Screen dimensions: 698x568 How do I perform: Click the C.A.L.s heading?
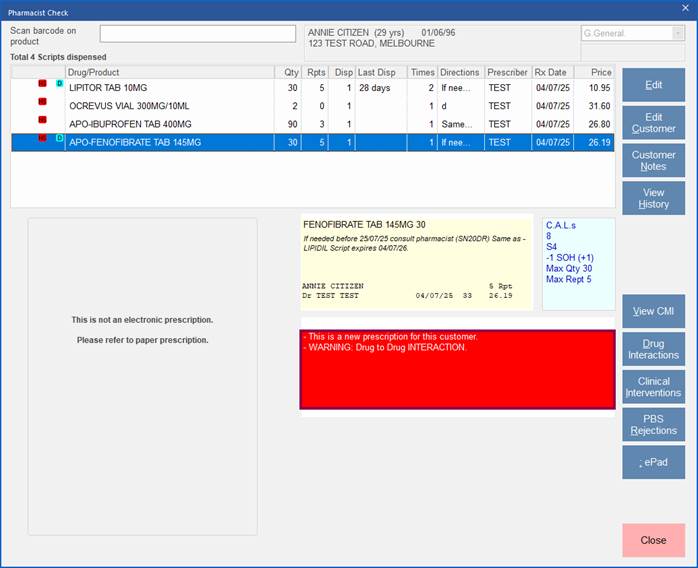pos(561,225)
